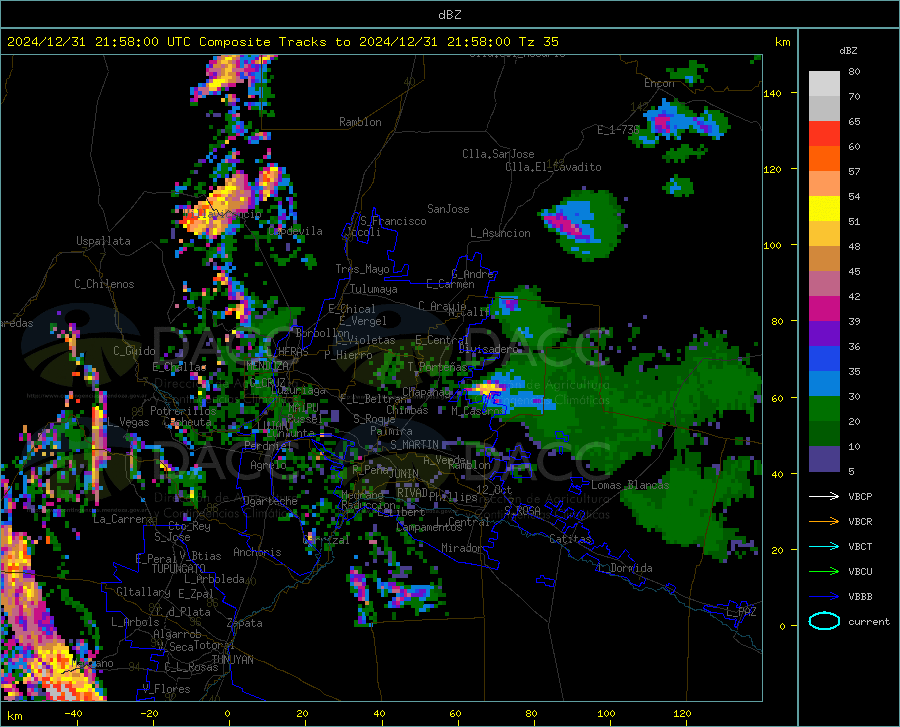The height and width of the screenshot is (727, 900).
Task: Click the 'V_Flores' place label
Action: [166, 689]
